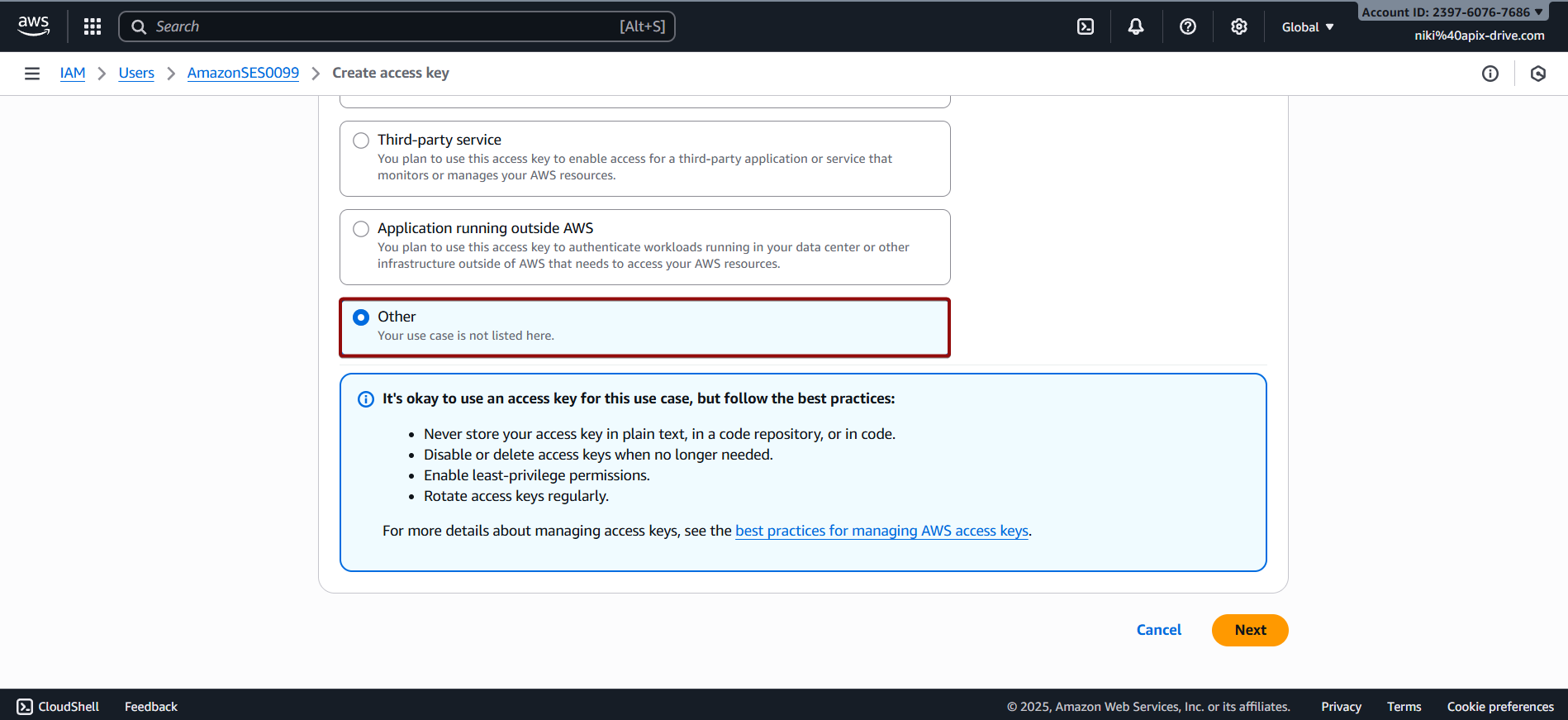
Task: Open the info panel icon
Action: coord(1490,74)
